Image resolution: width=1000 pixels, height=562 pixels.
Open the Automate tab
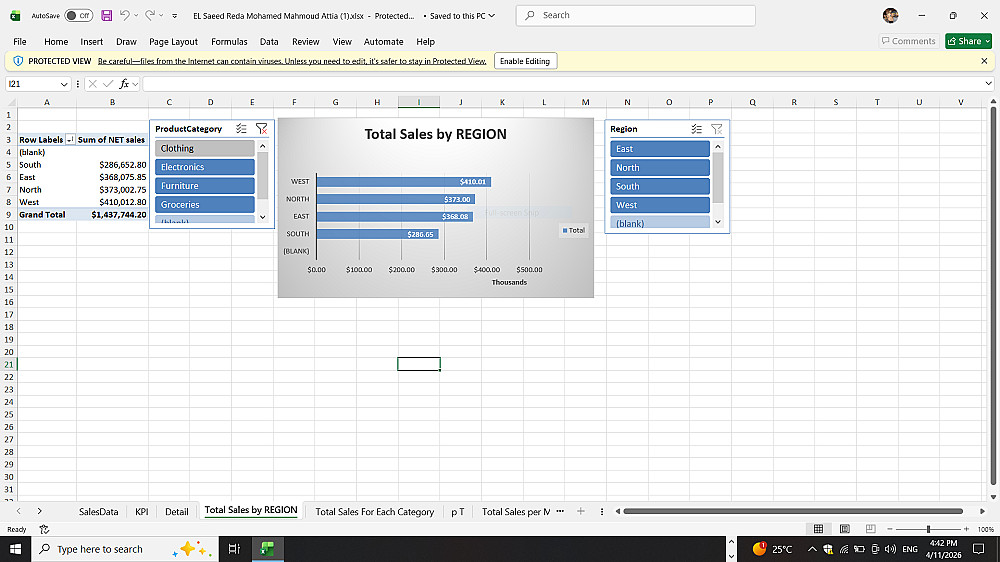click(x=383, y=41)
